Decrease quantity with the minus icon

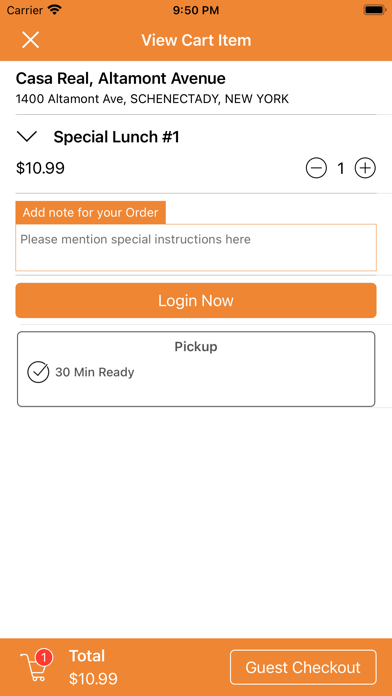(316, 168)
